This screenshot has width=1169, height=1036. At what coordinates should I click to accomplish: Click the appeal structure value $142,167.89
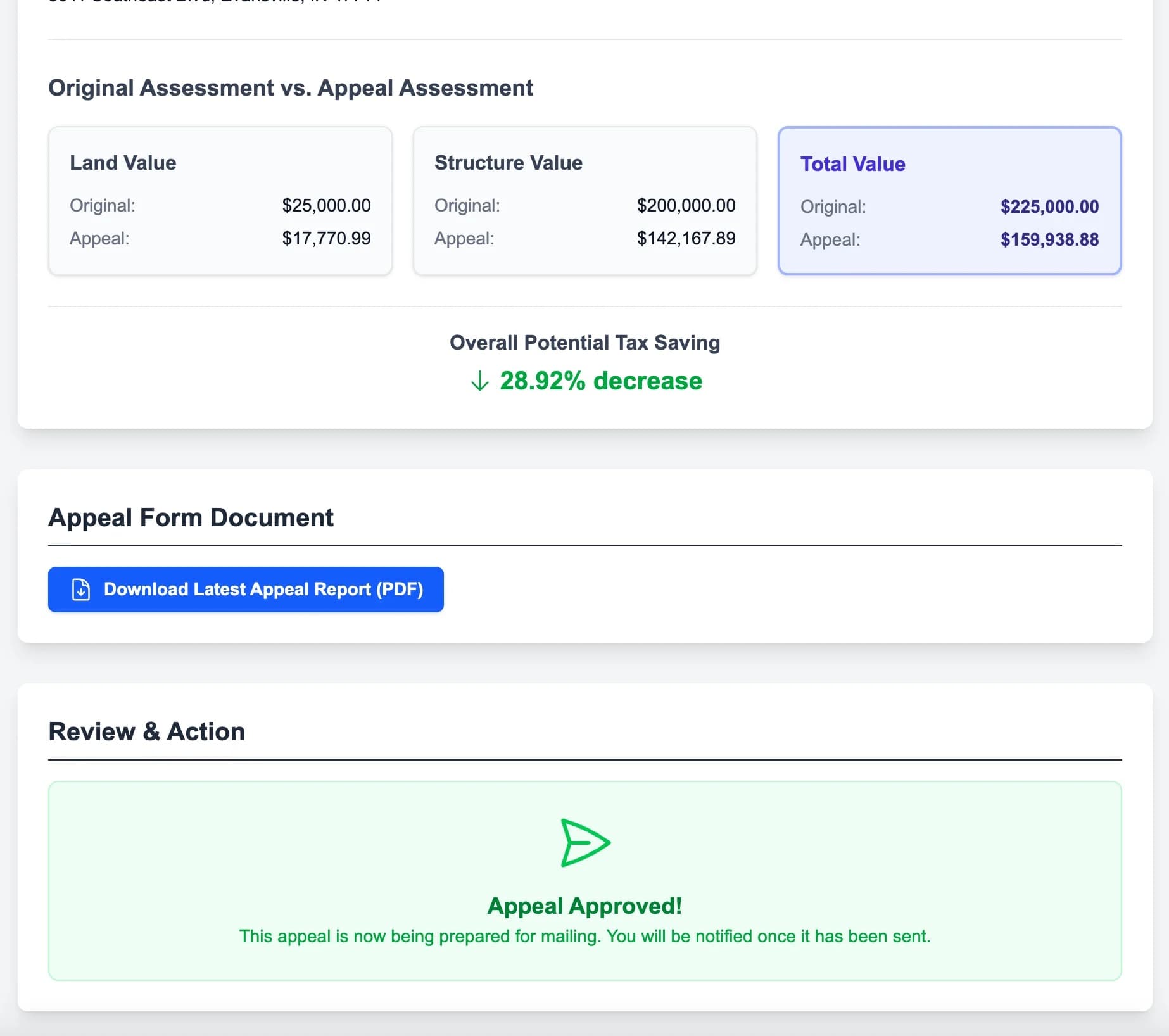point(686,238)
